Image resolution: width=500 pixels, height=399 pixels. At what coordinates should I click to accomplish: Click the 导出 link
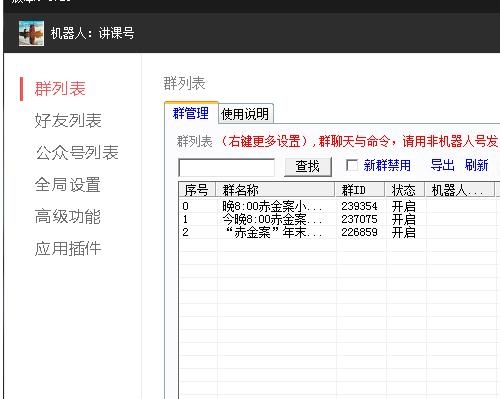(x=442, y=165)
